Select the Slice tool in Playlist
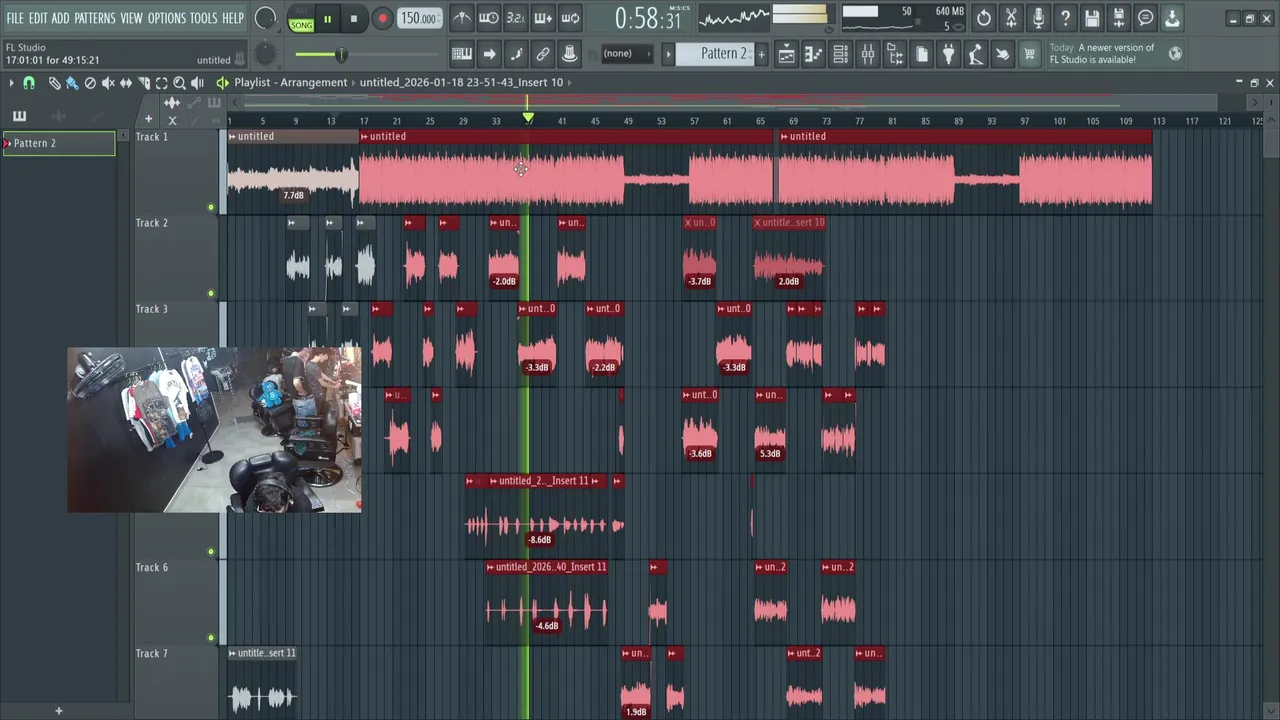Screen dimensions: 1280x720 point(144,83)
